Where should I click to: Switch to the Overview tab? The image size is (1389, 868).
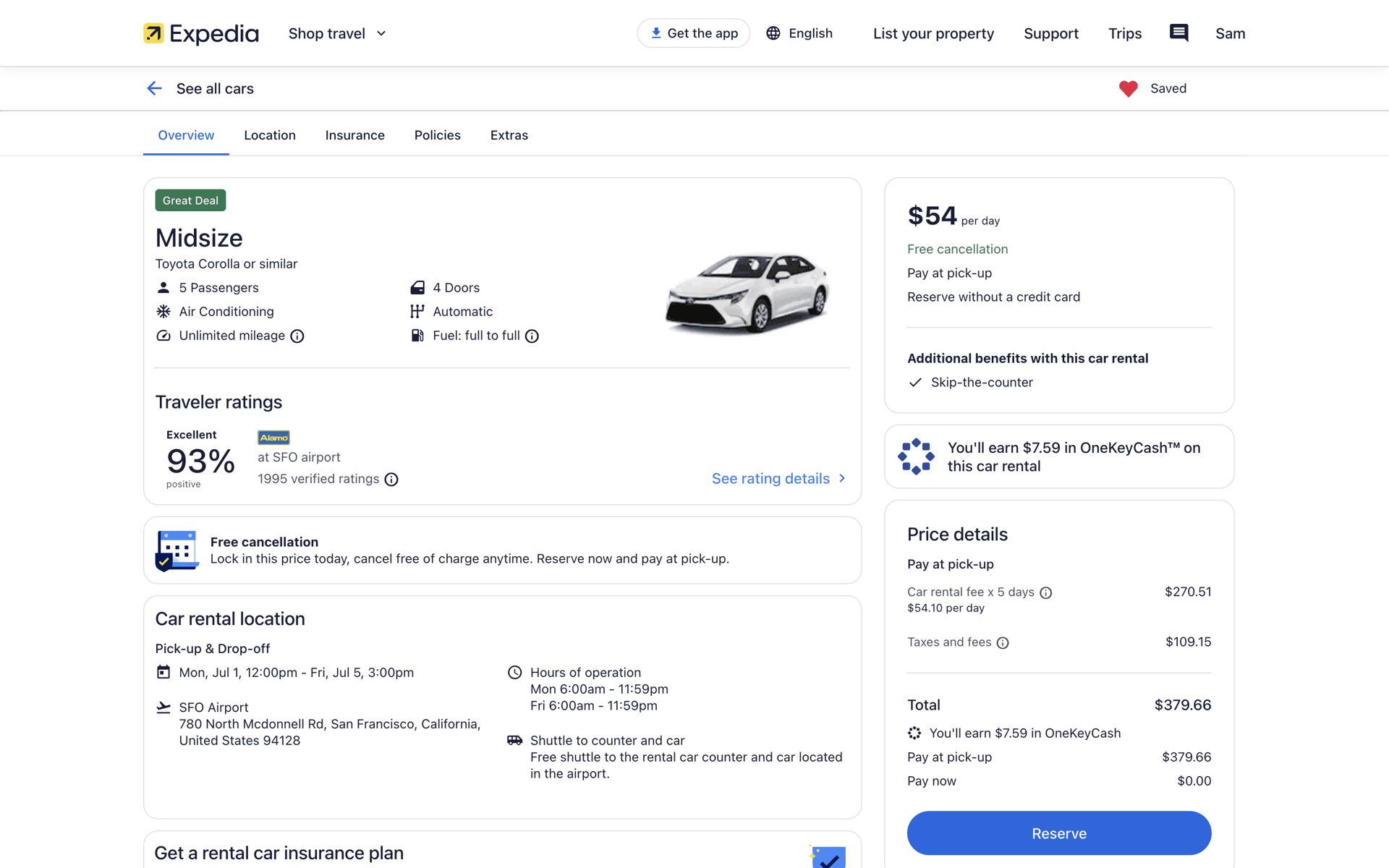186,135
